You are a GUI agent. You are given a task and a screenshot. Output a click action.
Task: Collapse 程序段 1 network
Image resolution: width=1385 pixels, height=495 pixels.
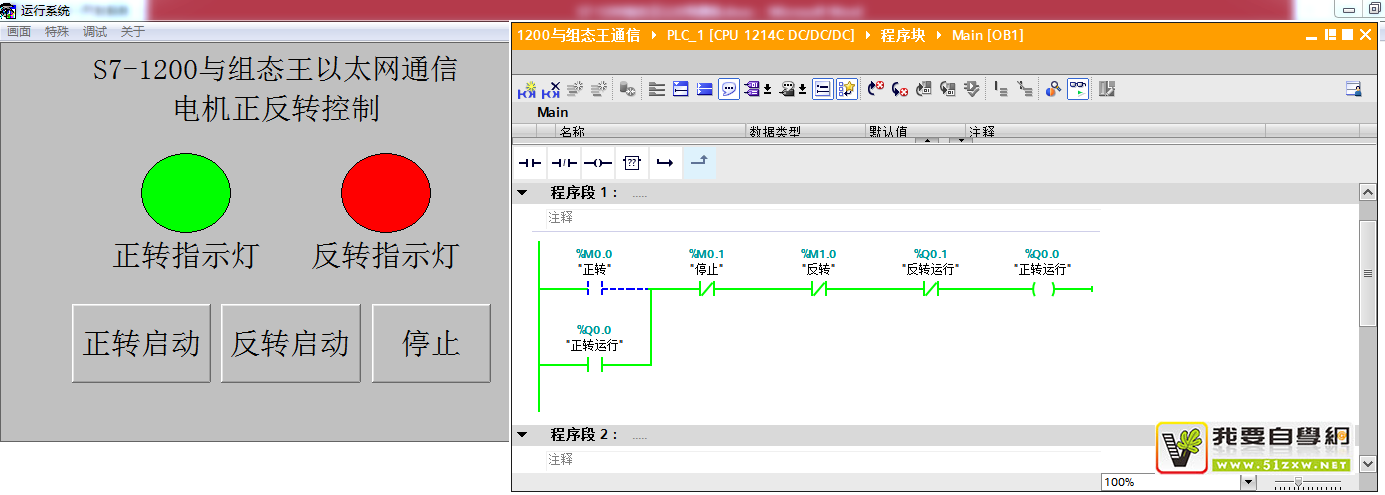(522, 193)
